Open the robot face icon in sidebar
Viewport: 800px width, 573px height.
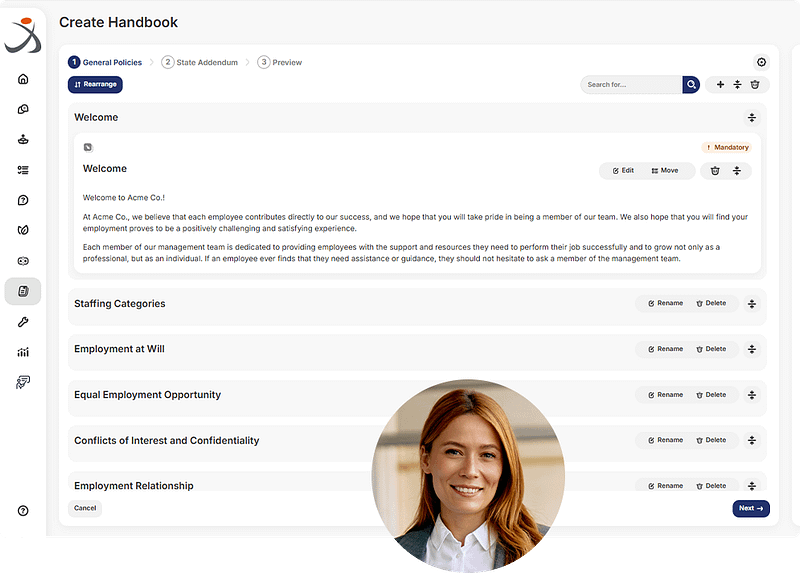pos(23,261)
